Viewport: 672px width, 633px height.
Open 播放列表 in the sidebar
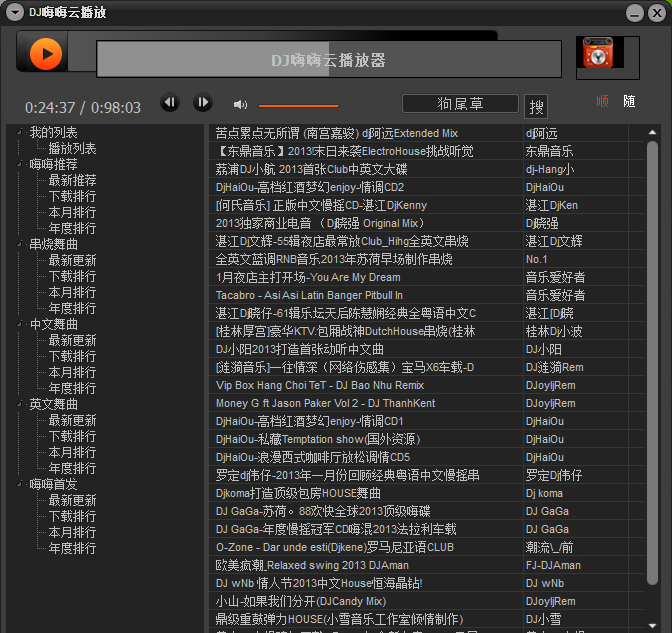point(72,148)
